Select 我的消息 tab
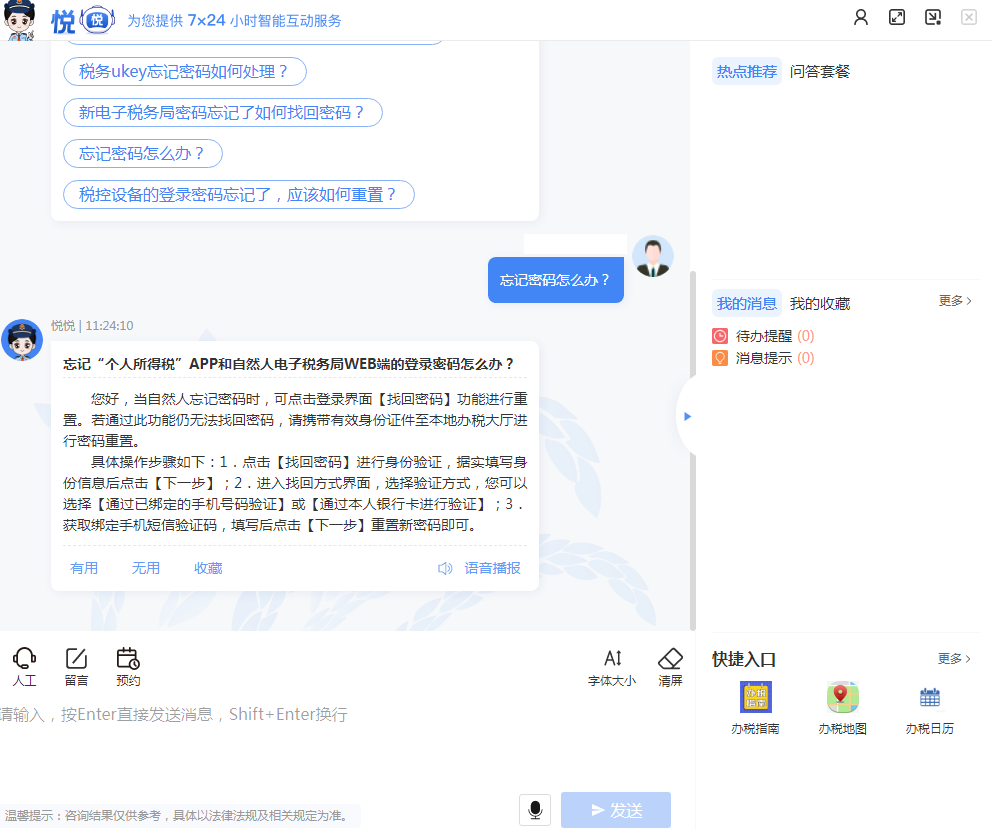Viewport: 992px width, 830px height. pyautogui.click(x=747, y=304)
